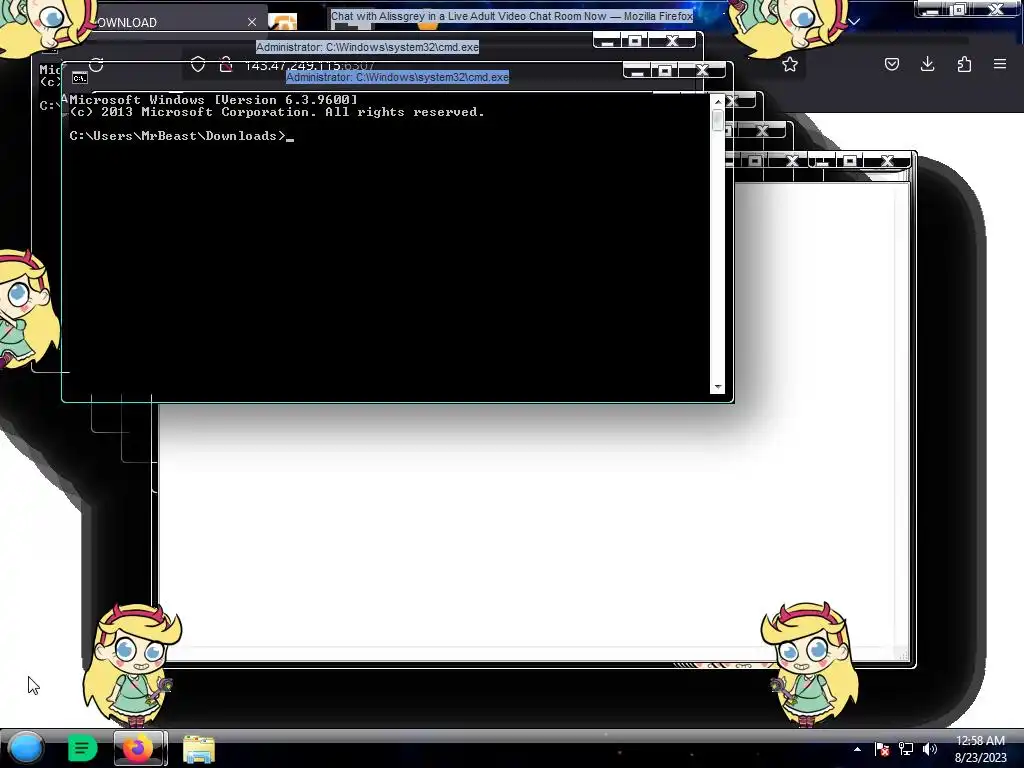This screenshot has height=768, width=1024.
Task: Reload the page in Firefox
Action: click(x=97, y=65)
